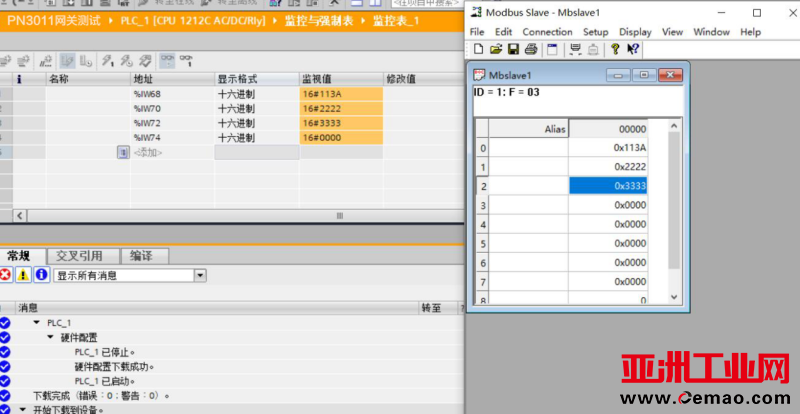Click the Connect icon in Modbus Slave toolbar
Image resolution: width=800 pixels, height=414 pixels.
tap(576, 48)
